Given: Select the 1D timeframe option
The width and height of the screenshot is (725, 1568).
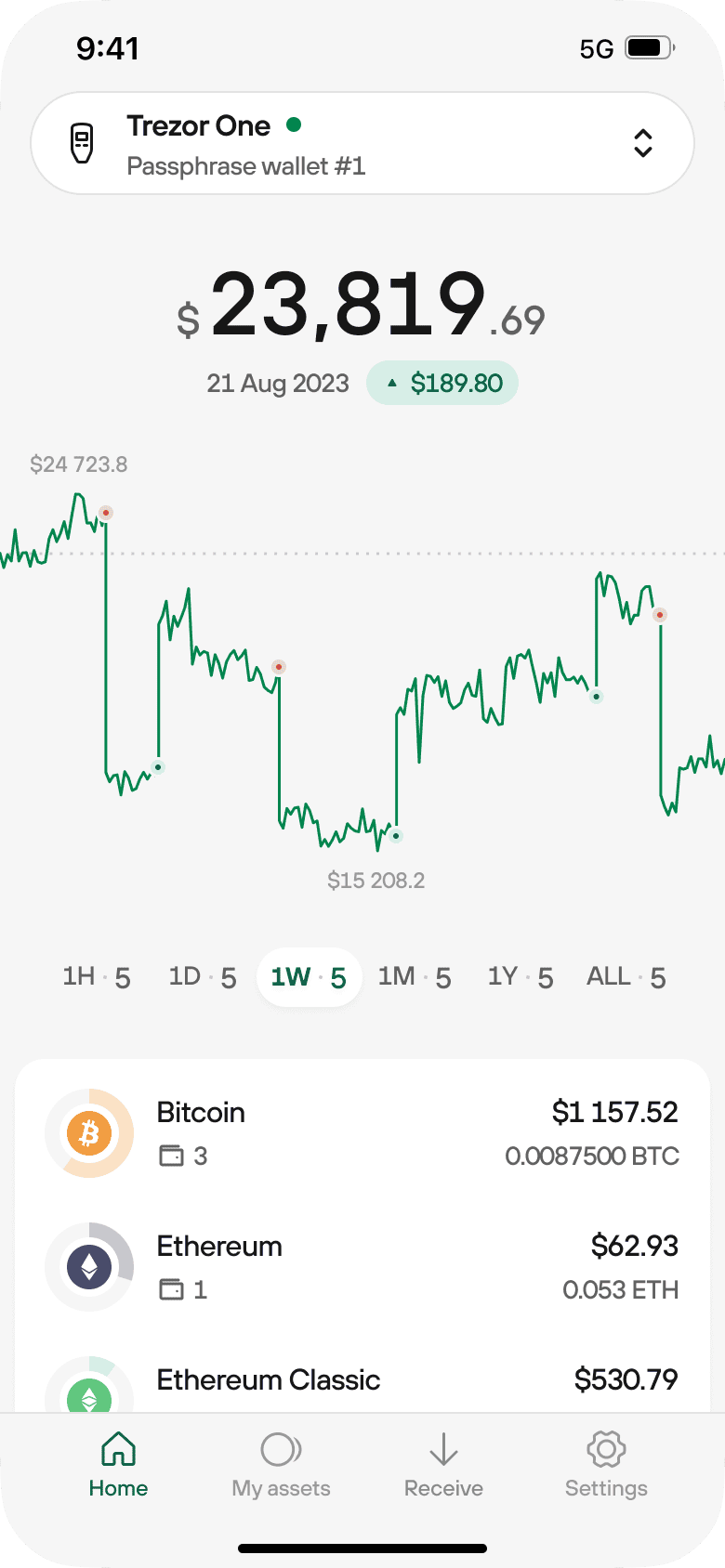Looking at the screenshot, I should click(203, 977).
